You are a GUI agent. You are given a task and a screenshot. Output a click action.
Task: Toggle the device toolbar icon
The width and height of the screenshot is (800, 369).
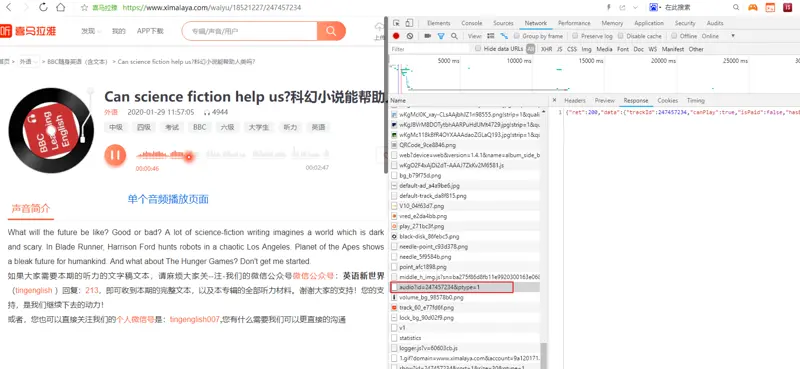point(409,23)
